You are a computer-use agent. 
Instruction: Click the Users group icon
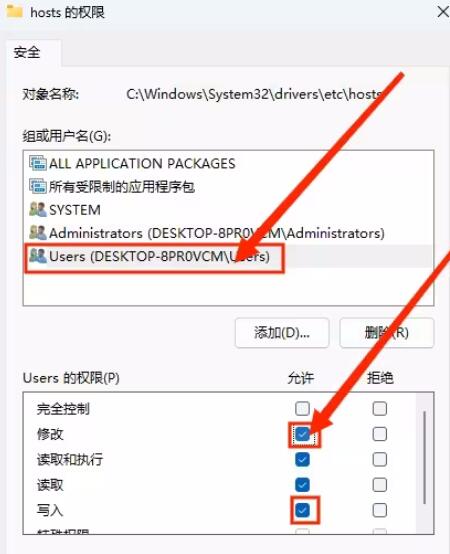(37, 256)
